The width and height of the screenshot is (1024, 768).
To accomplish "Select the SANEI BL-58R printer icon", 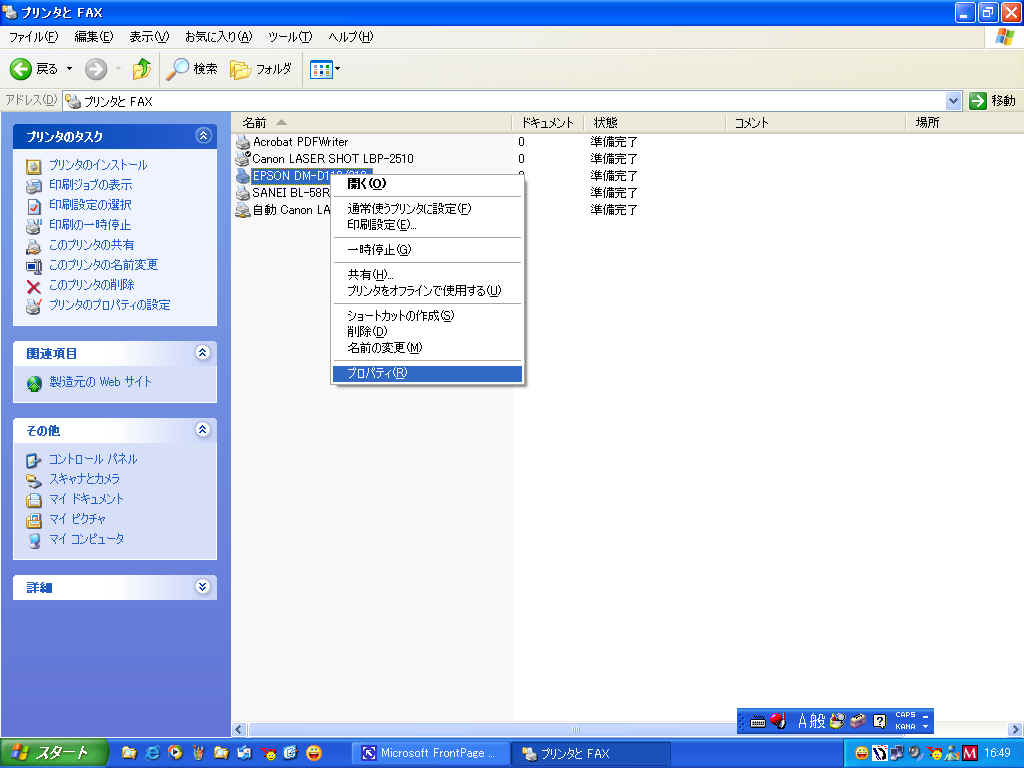I will (x=243, y=193).
